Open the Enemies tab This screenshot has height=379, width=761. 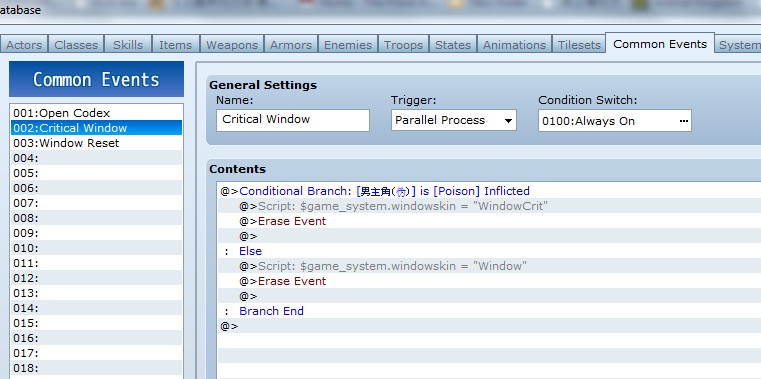click(x=347, y=45)
